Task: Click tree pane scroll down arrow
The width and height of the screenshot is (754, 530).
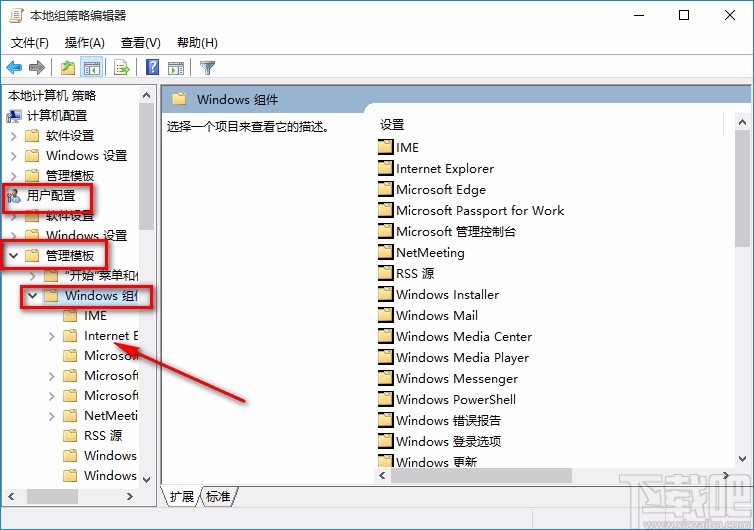Action: click(147, 479)
